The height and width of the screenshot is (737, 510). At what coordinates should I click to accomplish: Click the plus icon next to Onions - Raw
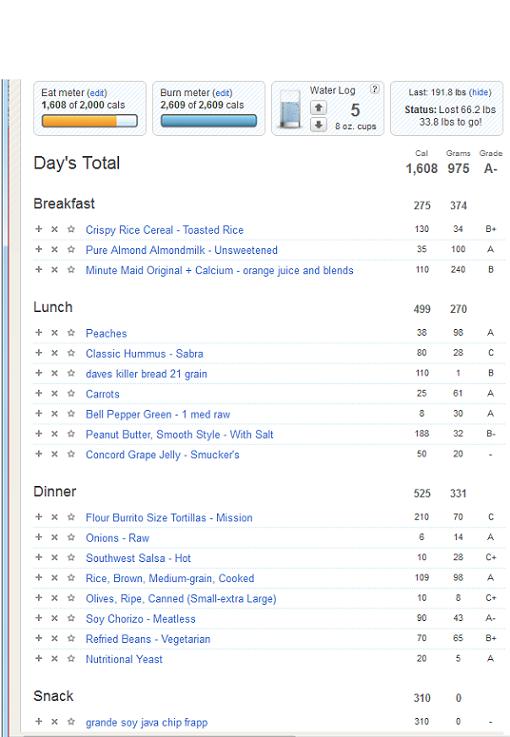(39, 537)
